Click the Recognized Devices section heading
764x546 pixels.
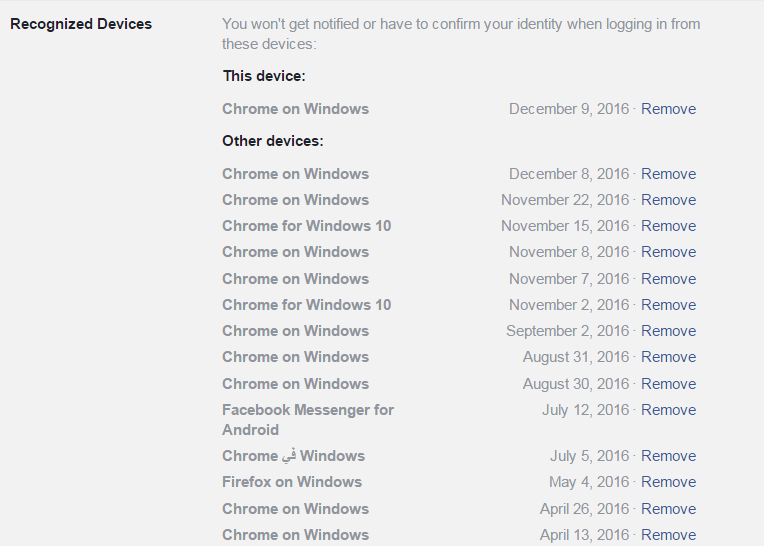pos(81,24)
